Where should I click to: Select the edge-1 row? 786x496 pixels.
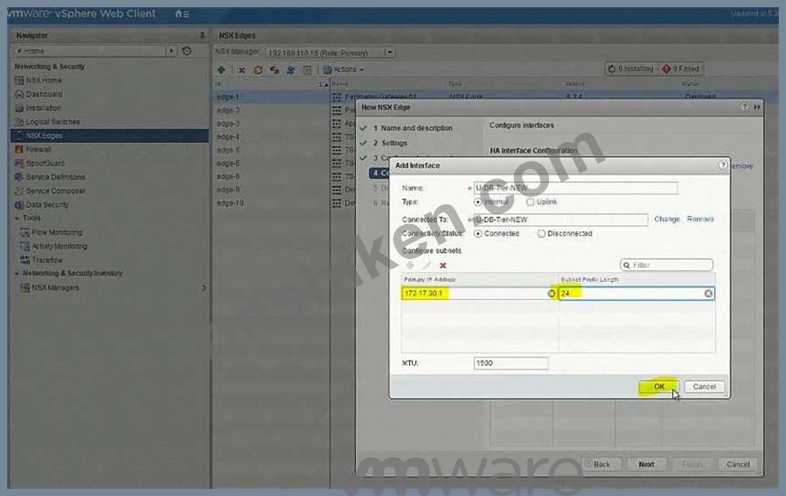(x=271, y=97)
